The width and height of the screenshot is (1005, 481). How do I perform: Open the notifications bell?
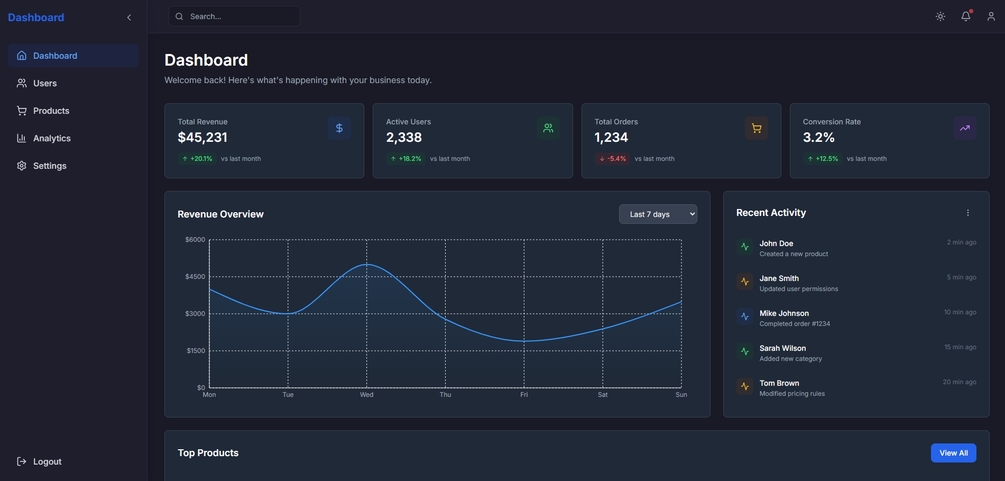tap(966, 17)
